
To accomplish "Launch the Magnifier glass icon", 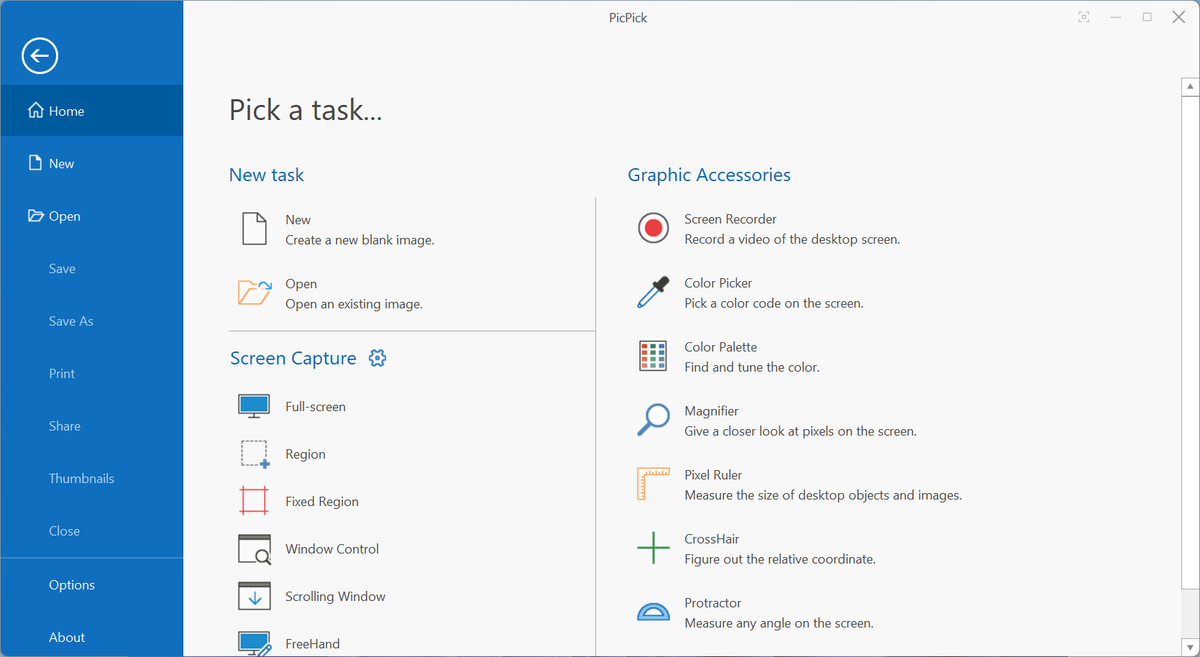I will 653,420.
